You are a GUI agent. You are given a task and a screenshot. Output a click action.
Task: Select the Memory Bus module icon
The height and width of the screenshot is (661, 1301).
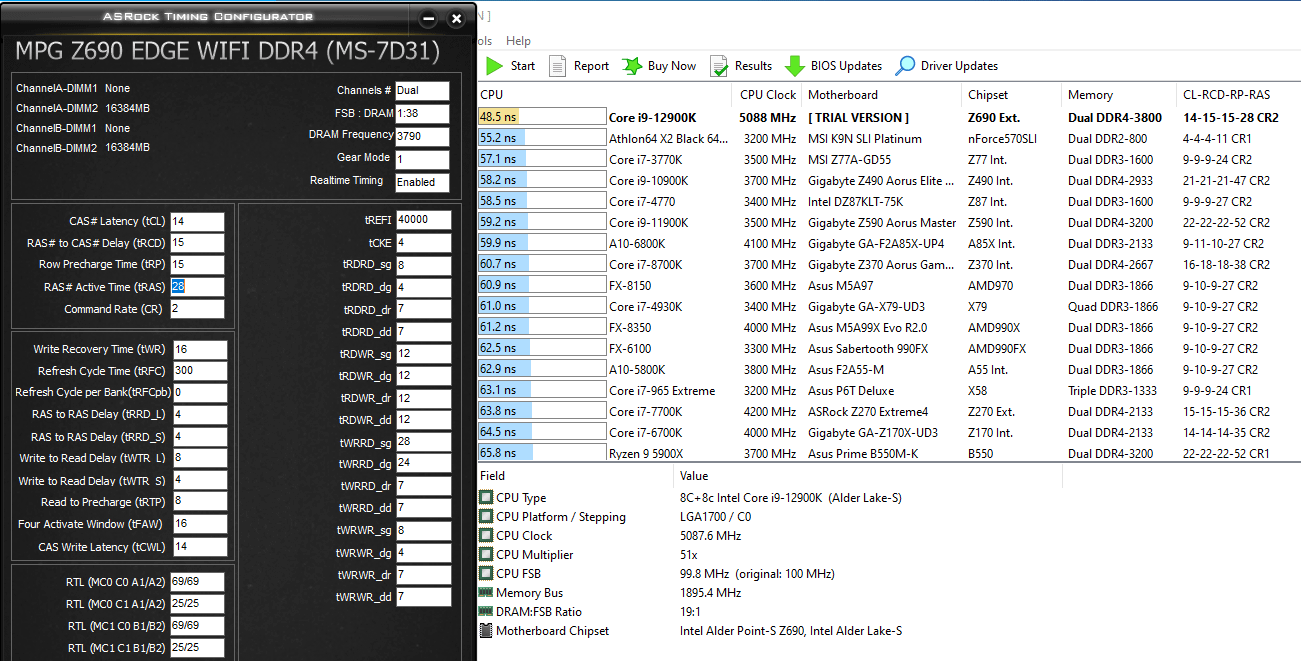[x=486, y=593]
